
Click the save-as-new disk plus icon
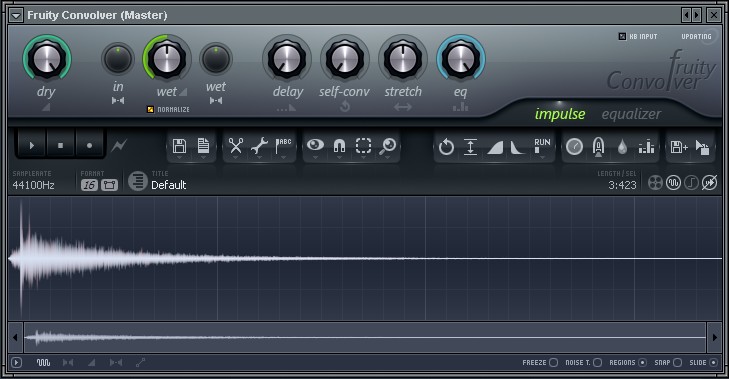coord(679,147)
